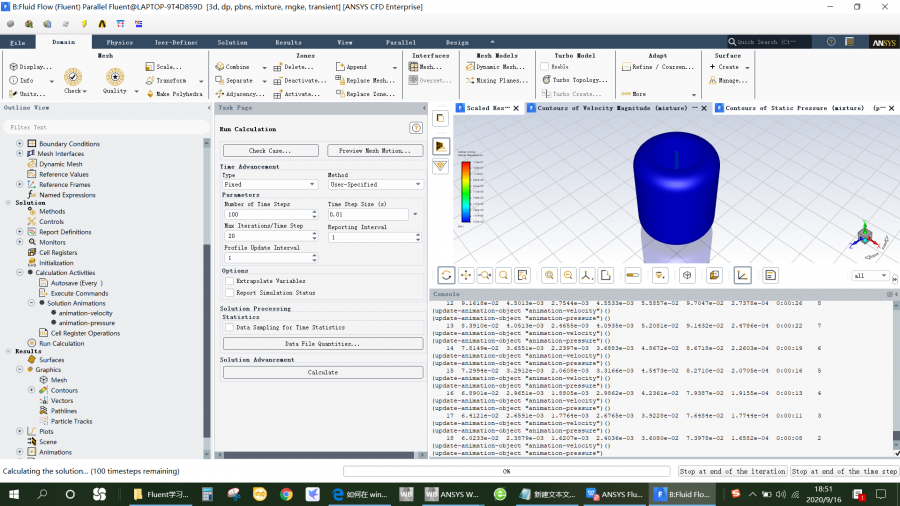This screenshot has width=900, height=506.
Task: Select the pan view tool
Action: click(466, 275)
